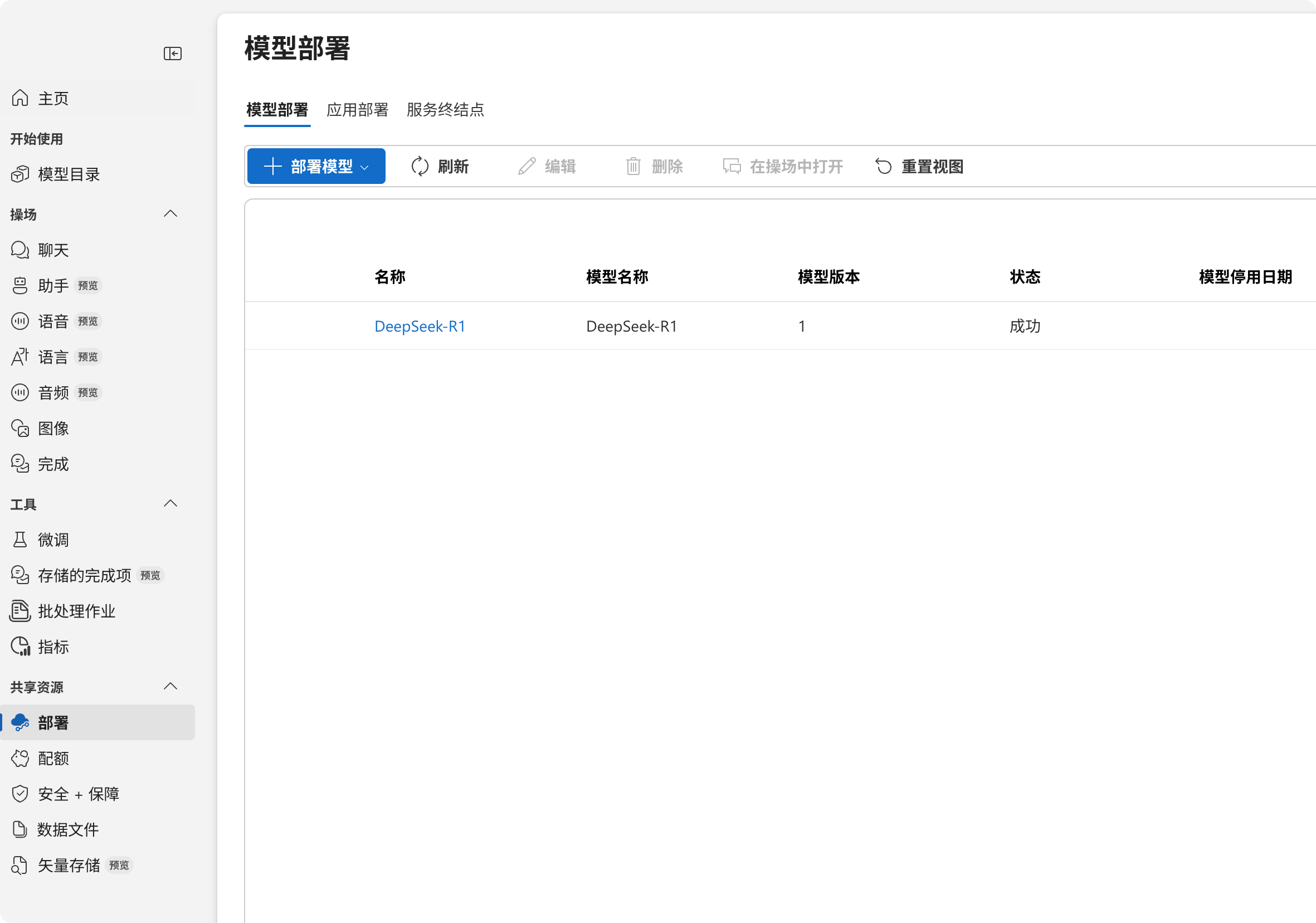The height and width of the screenshot is (923, 1316).
Task: Click the 删除 button label
Action: click(667, 166)
